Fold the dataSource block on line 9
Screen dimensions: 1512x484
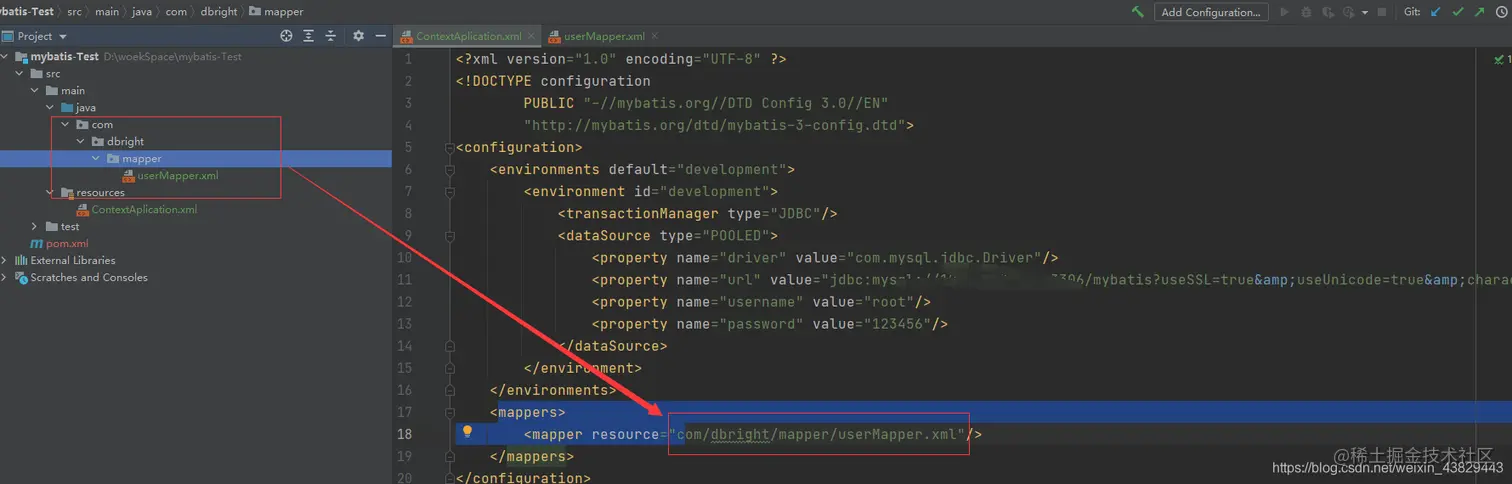tap(449, 236)
